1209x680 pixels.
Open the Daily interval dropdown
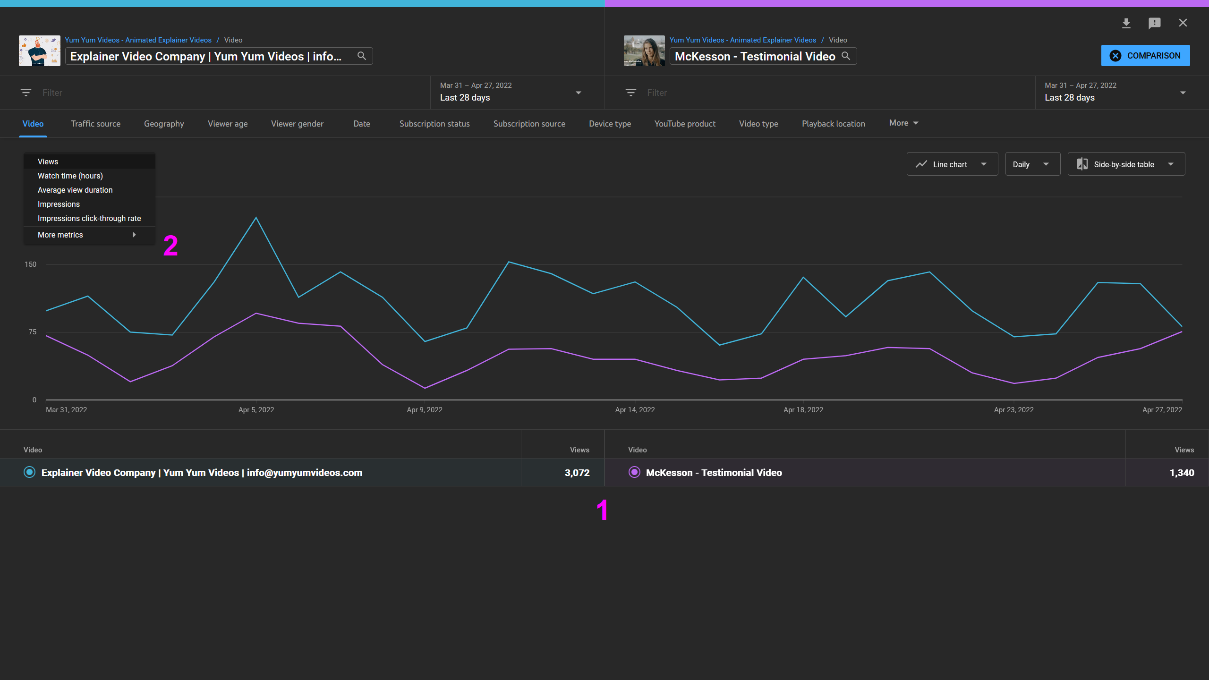point(1032,163)
